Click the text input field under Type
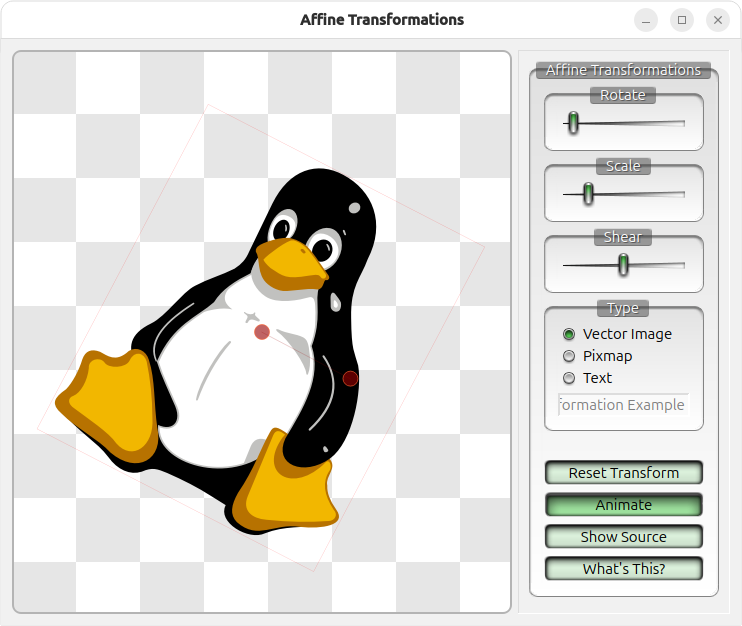This screenshot has width=742, height=626. click(623, 405)
